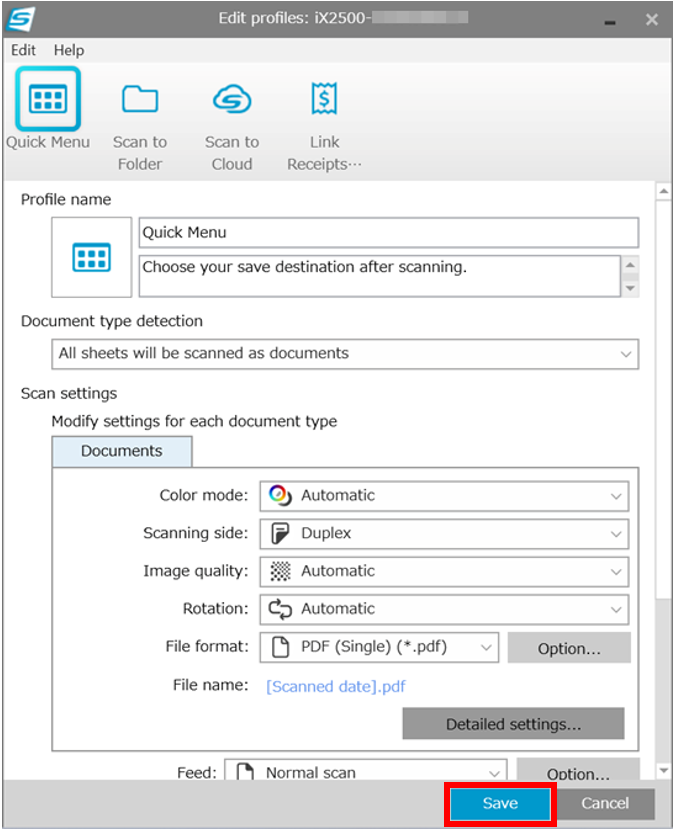
Task: Save the profile
Action: (x=500, y=804)
